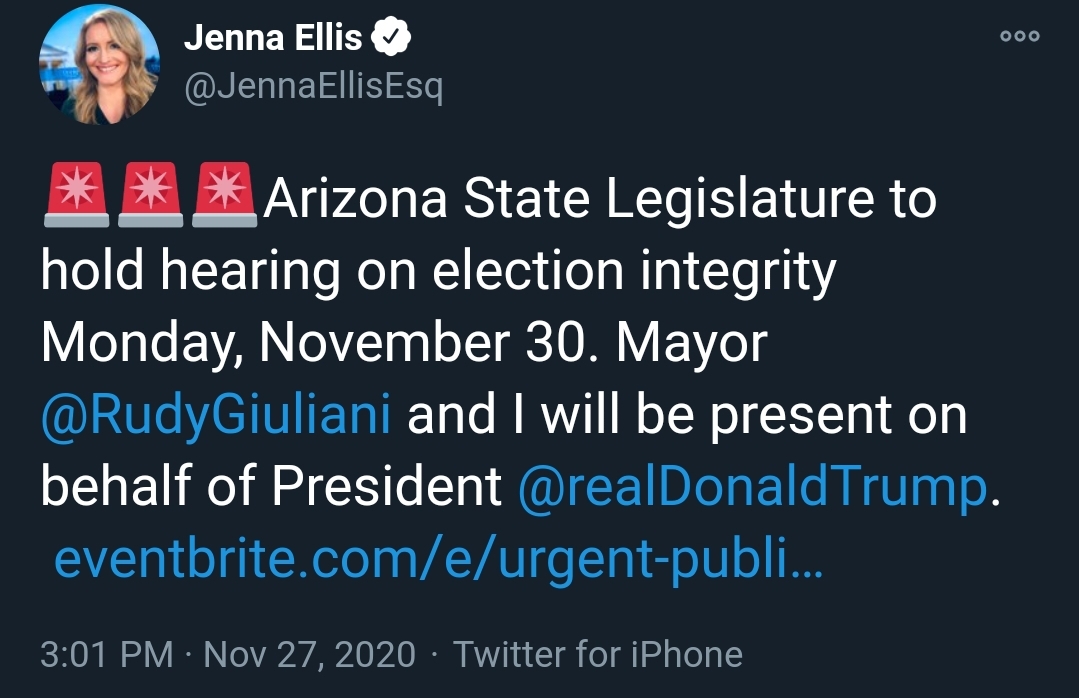Open the @RudyGiuliani mention

point(215,415)
